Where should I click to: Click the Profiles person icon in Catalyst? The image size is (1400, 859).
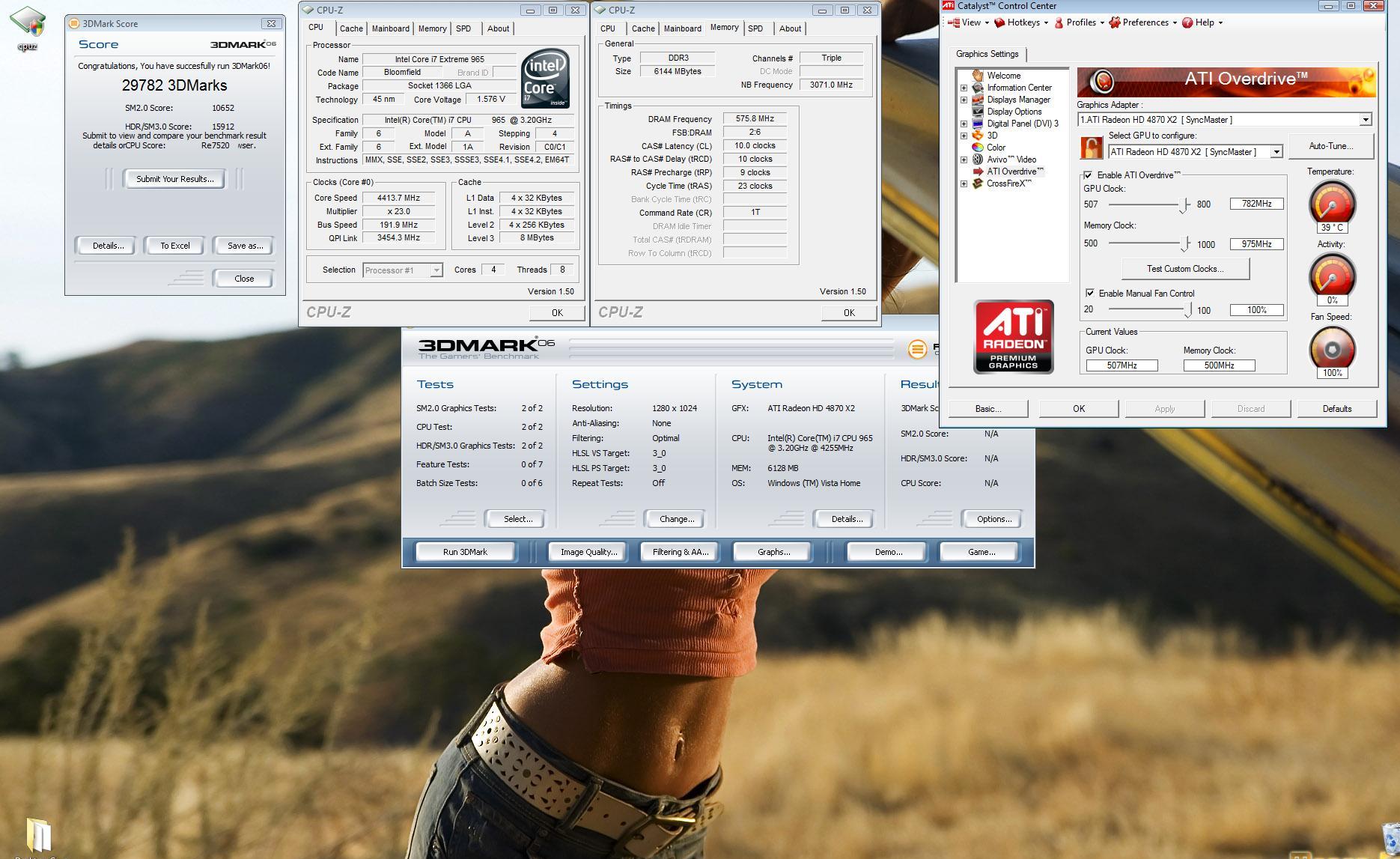point(1059,22)
